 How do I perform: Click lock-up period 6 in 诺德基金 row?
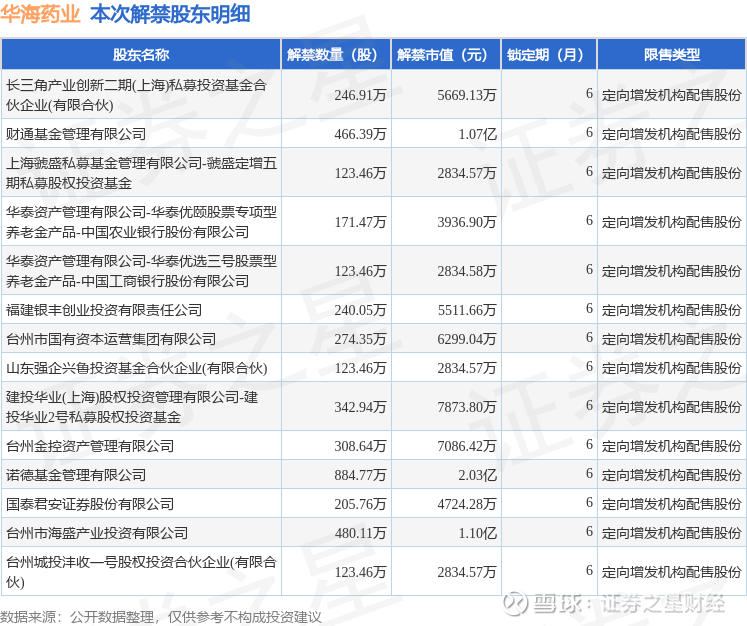pyautogui.click(x=589, y=474)
